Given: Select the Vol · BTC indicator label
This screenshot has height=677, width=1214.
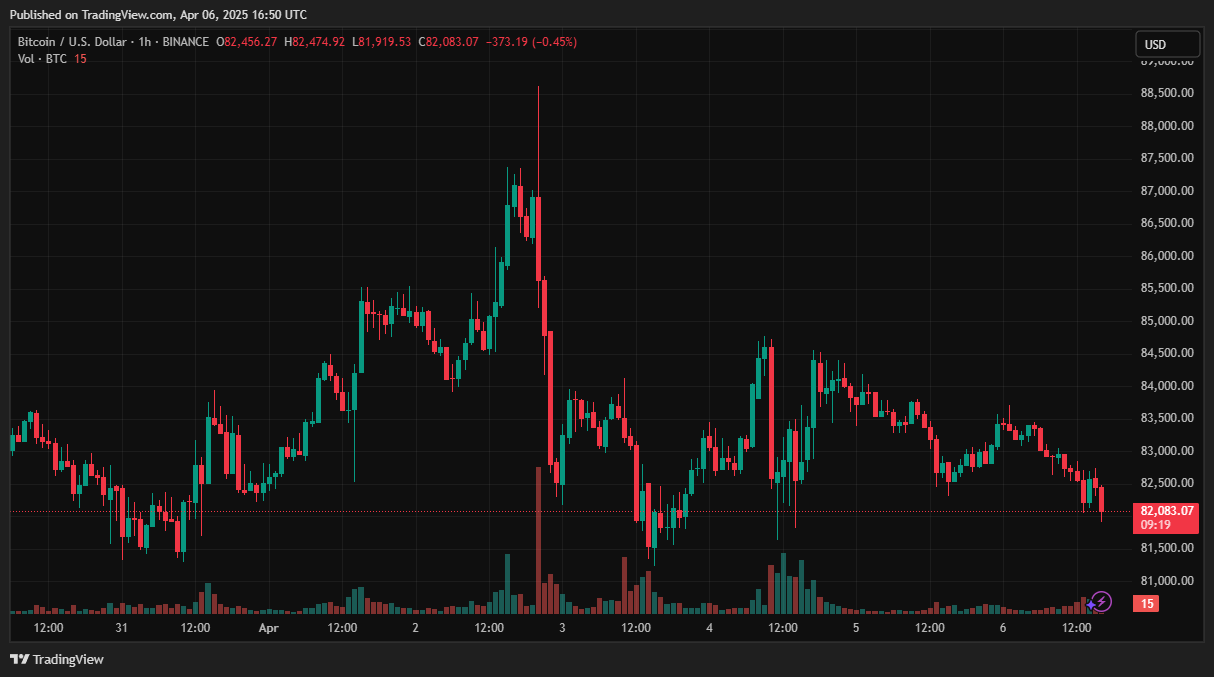Looking at the screenshot, I should tap(42, 59).
